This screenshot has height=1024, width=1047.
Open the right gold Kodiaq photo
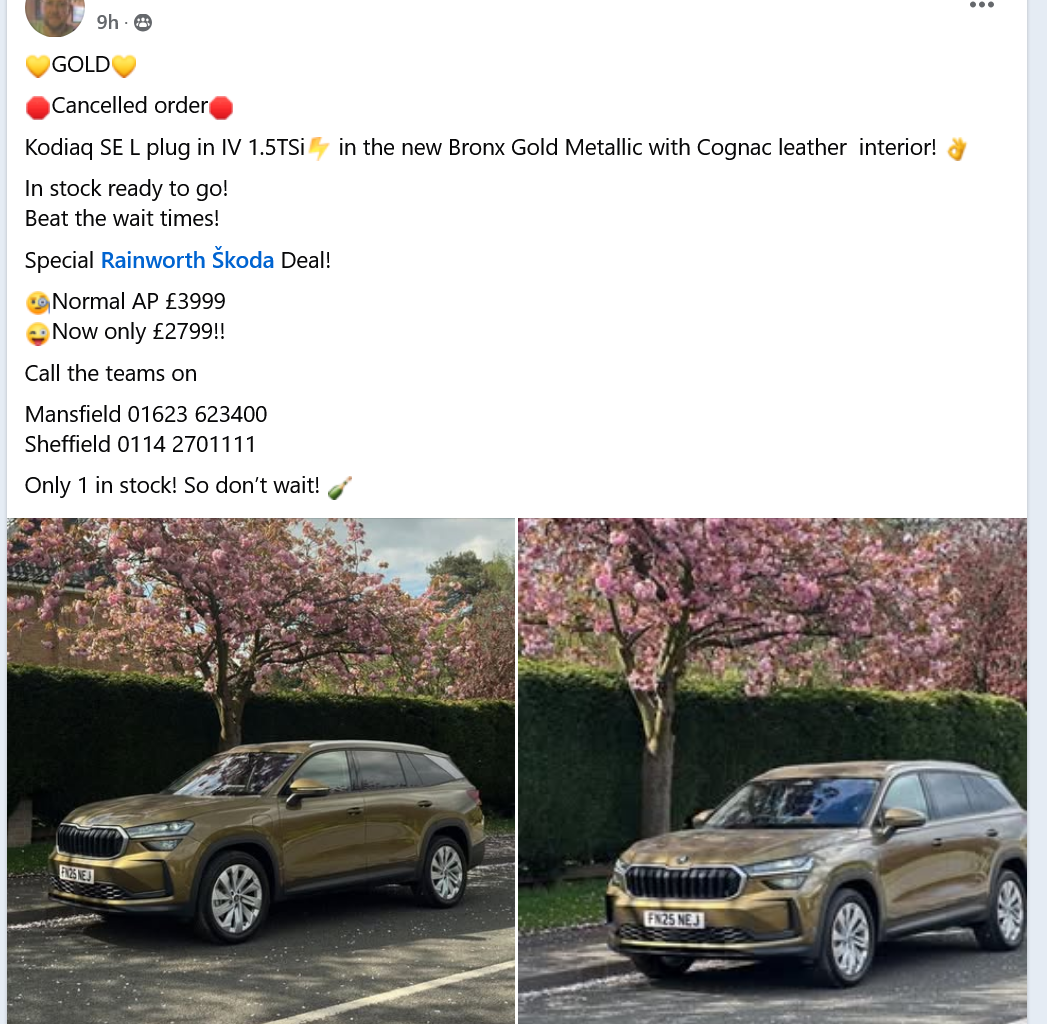(x=773, y=771)
